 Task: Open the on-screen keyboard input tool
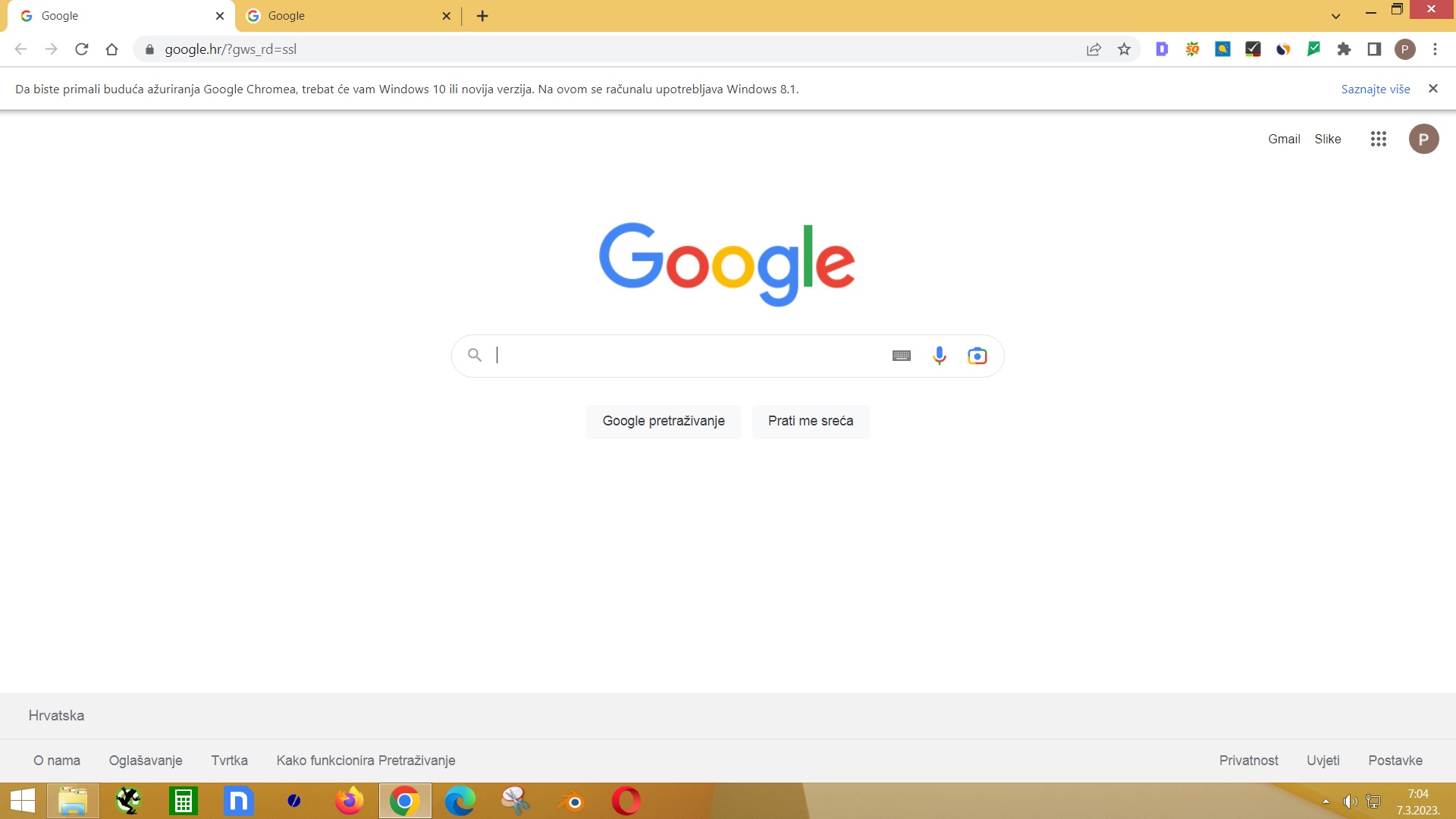point(902,356)
